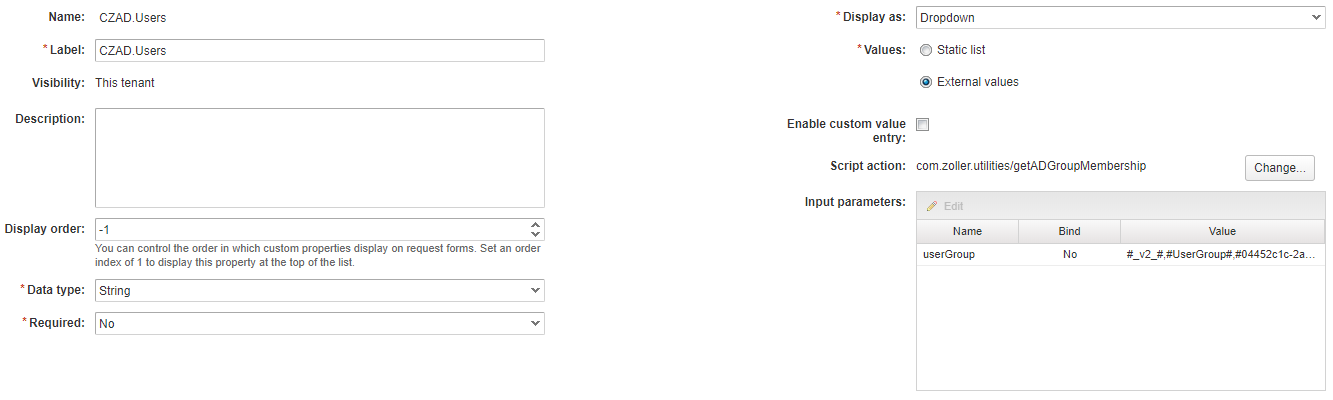The height and width of the screenshot is (400, 1333).
Task: Click the userGroup Bind cell showing No
Action: coord(1069,255)
